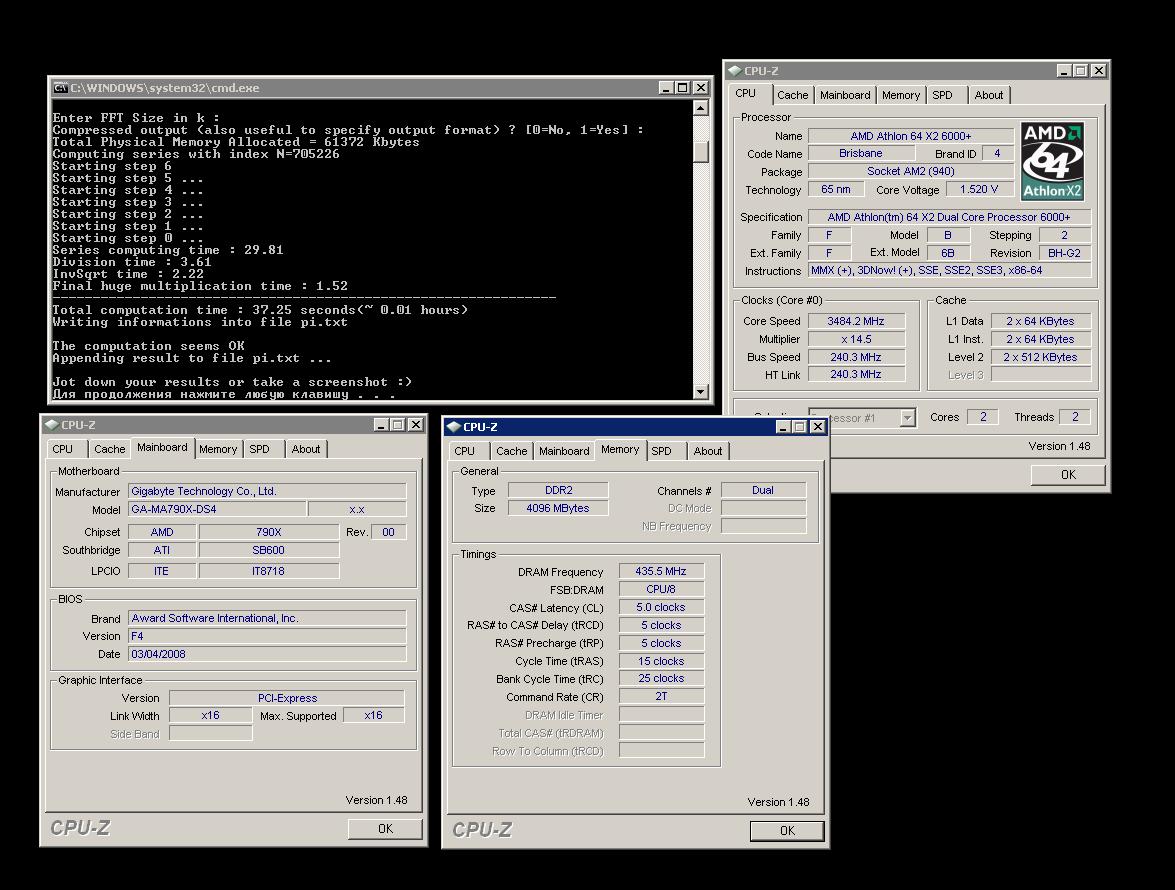Close the cmd.exe window
This screenshot has width=1175, height=890.
tap(701, 88)
